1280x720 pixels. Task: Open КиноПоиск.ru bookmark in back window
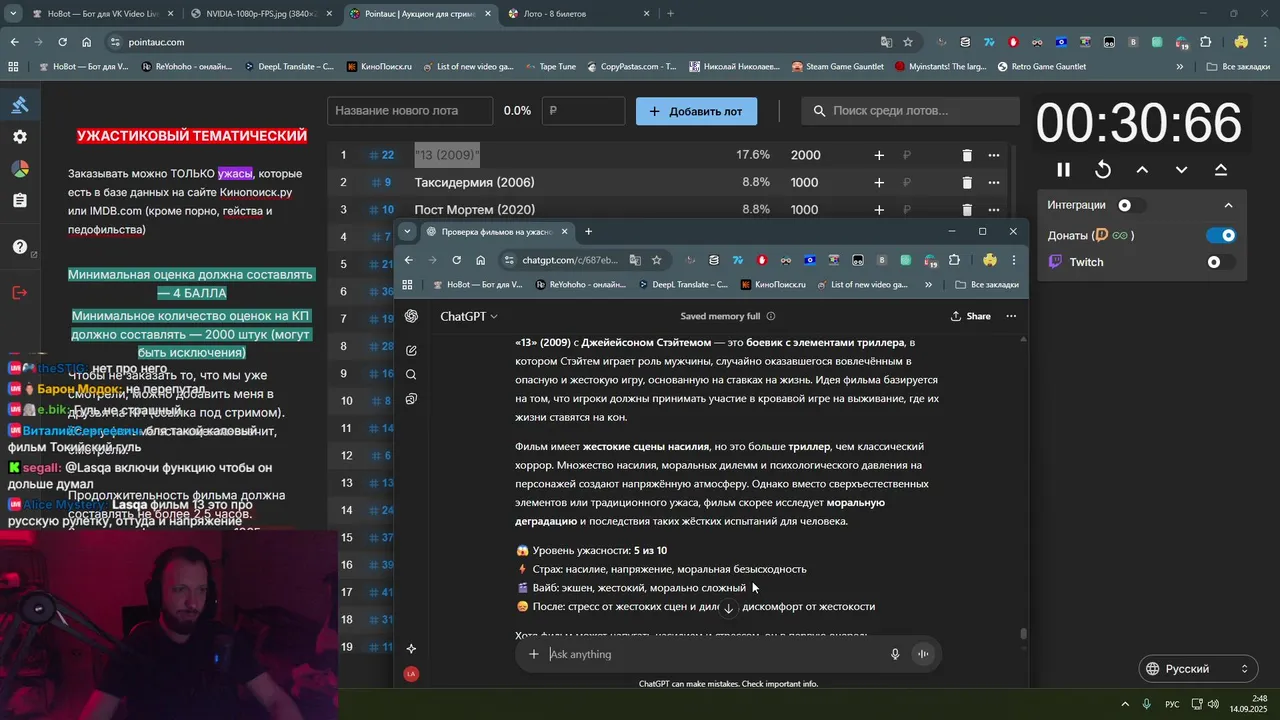pyautogui.click(x=379, y=67)
